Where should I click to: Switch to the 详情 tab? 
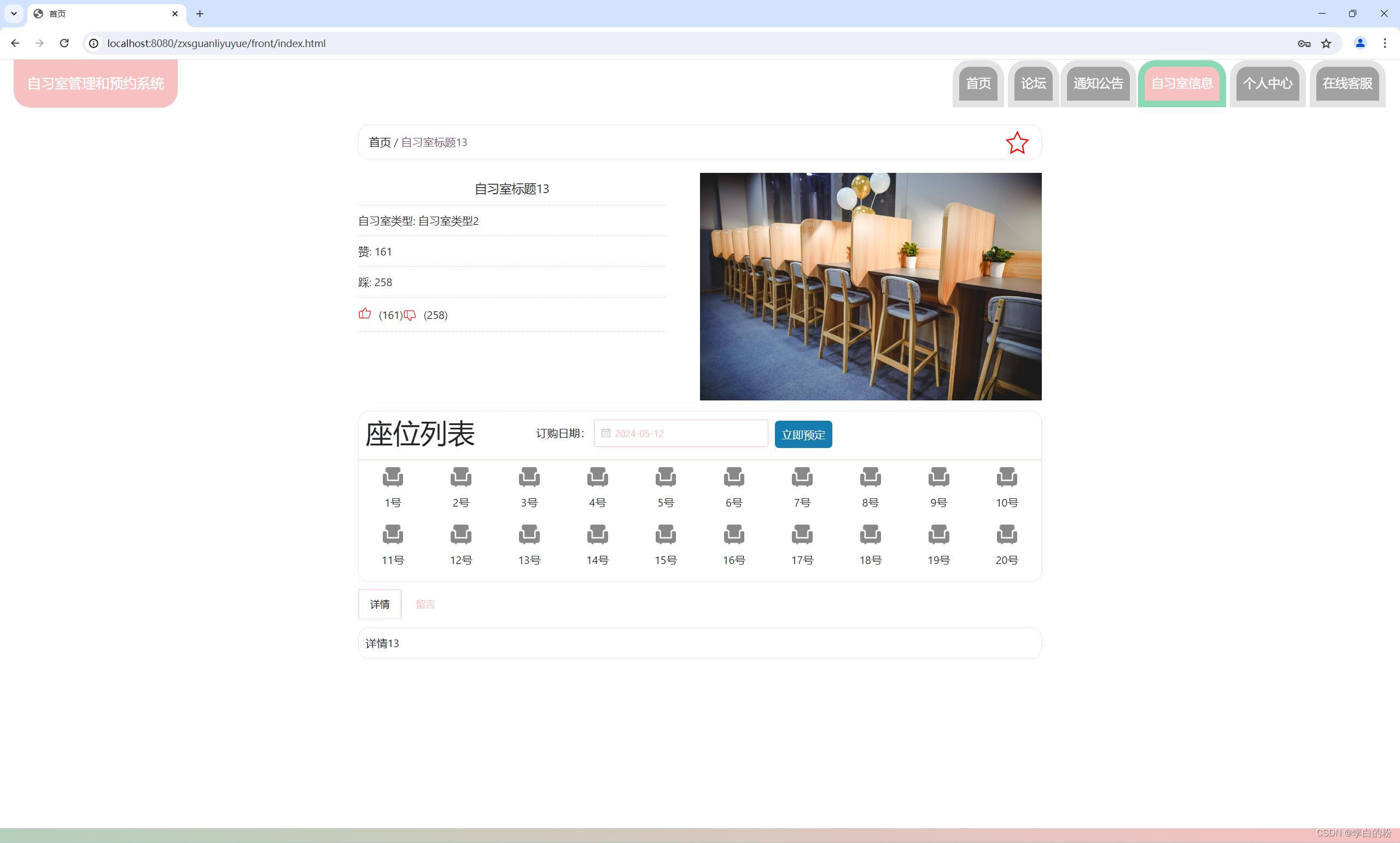click(x=379, y=604)
